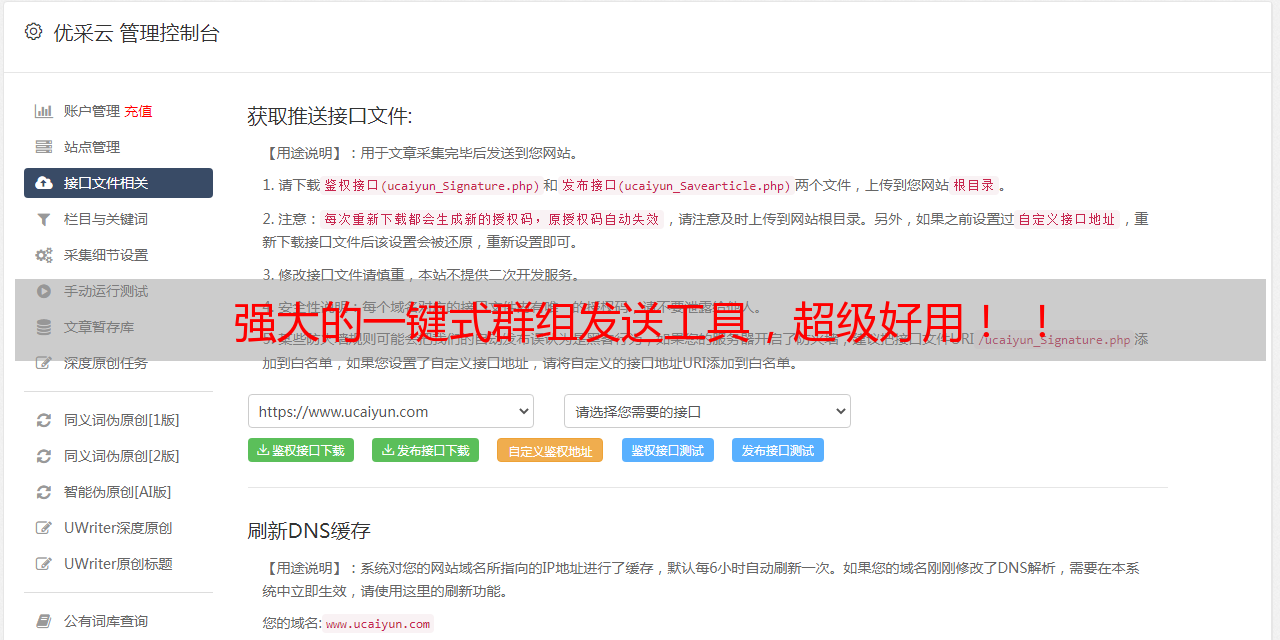The image size is (1280, 640).
Task: Click the book icon for 公有词库查询
Action: pos(44,621)
